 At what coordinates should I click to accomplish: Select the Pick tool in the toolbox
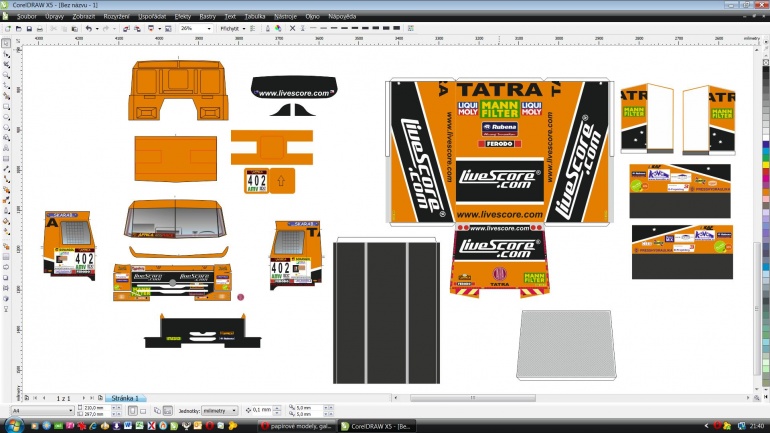[6, 44]
